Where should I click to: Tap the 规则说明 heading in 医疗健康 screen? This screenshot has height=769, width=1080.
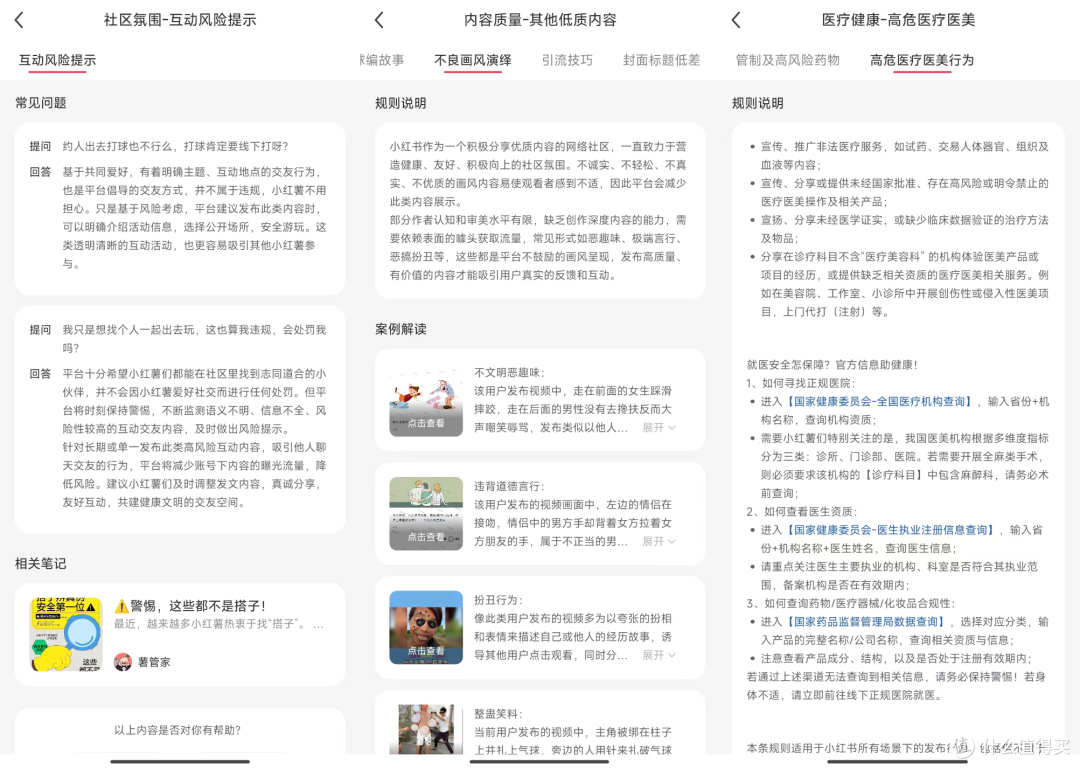(758, 103)
